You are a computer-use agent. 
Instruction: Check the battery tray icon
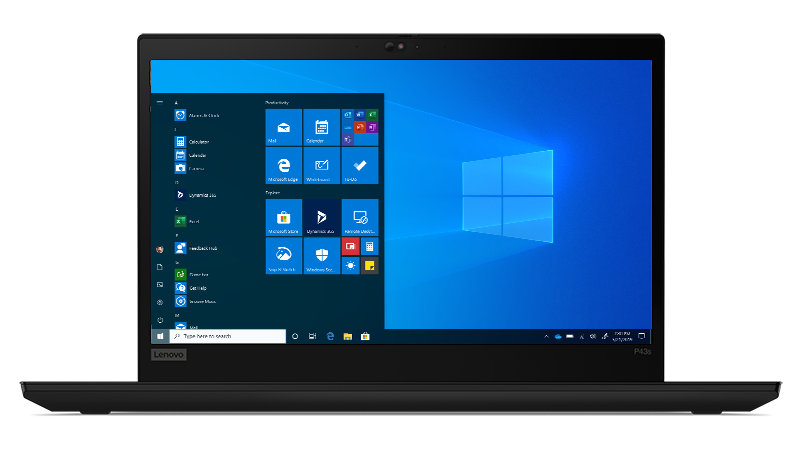click(570, 336)
